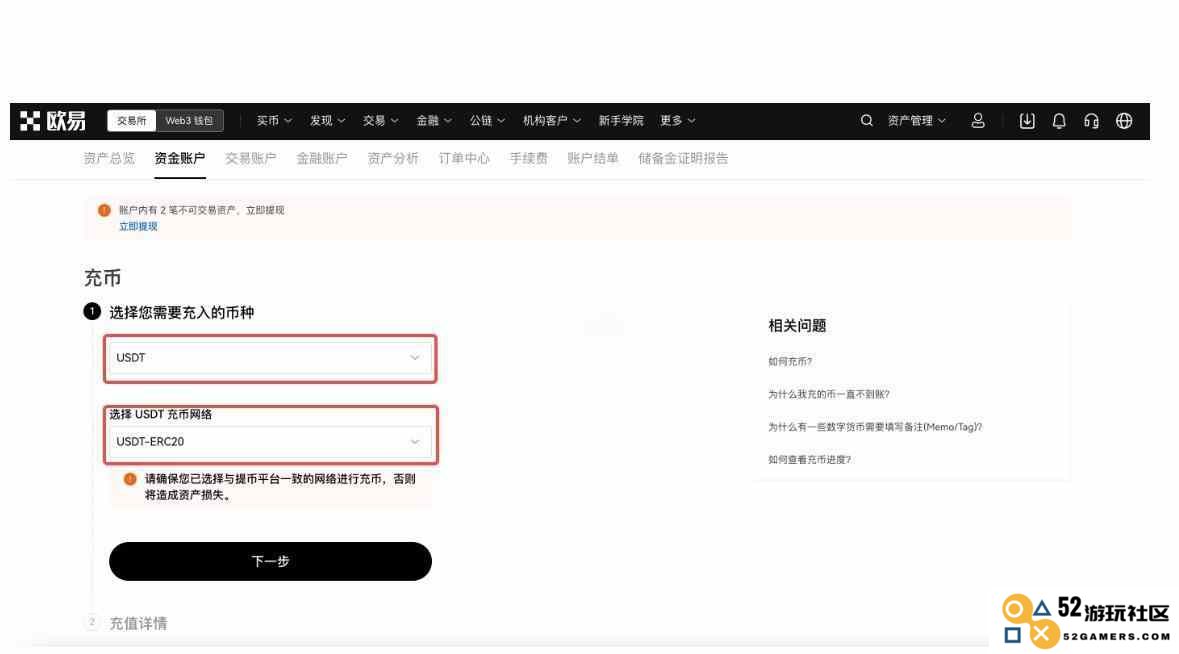Expand the USDT currency dropdown
This screenshot has height=654, width=1179.
(270, 358)
